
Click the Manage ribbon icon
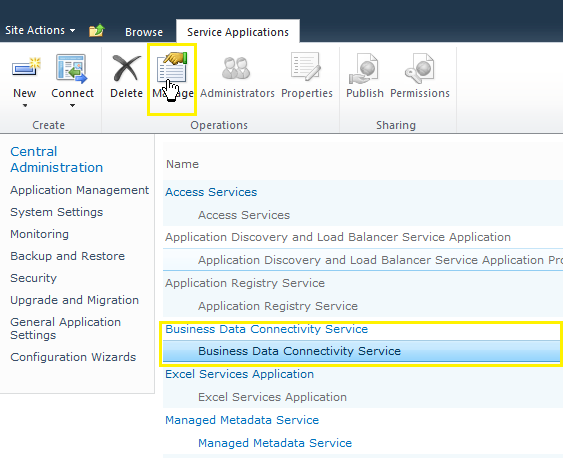(x=172, y=67)
